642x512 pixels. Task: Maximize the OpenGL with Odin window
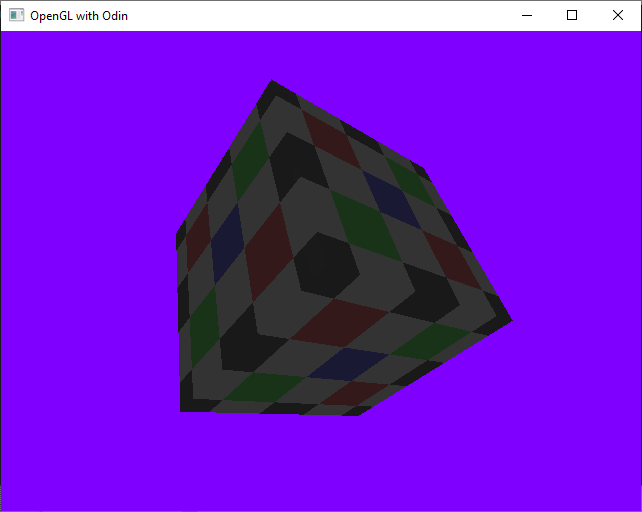coord(572,16)
